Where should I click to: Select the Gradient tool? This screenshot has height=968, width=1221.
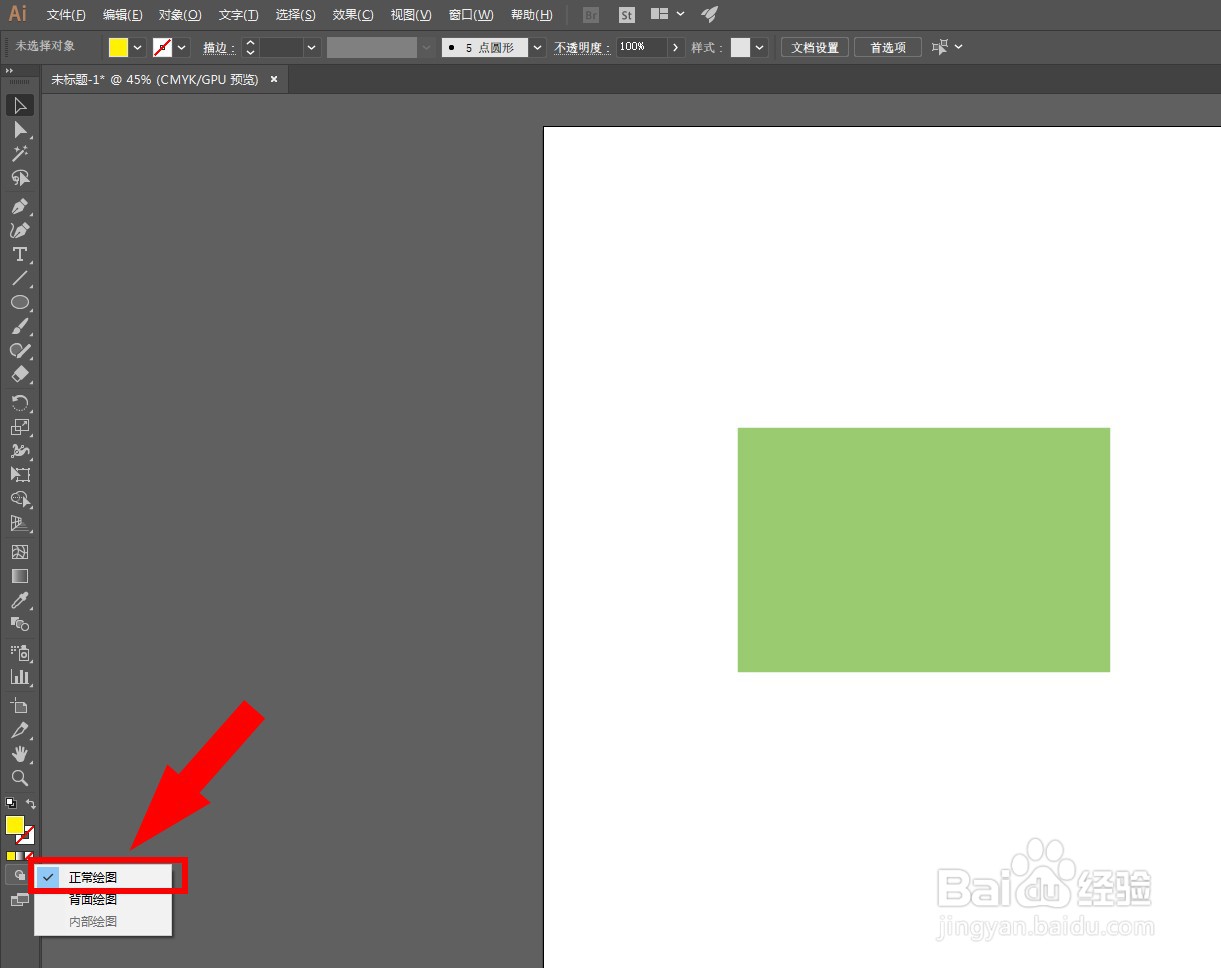pyautogui.click(x=20, y=576)
